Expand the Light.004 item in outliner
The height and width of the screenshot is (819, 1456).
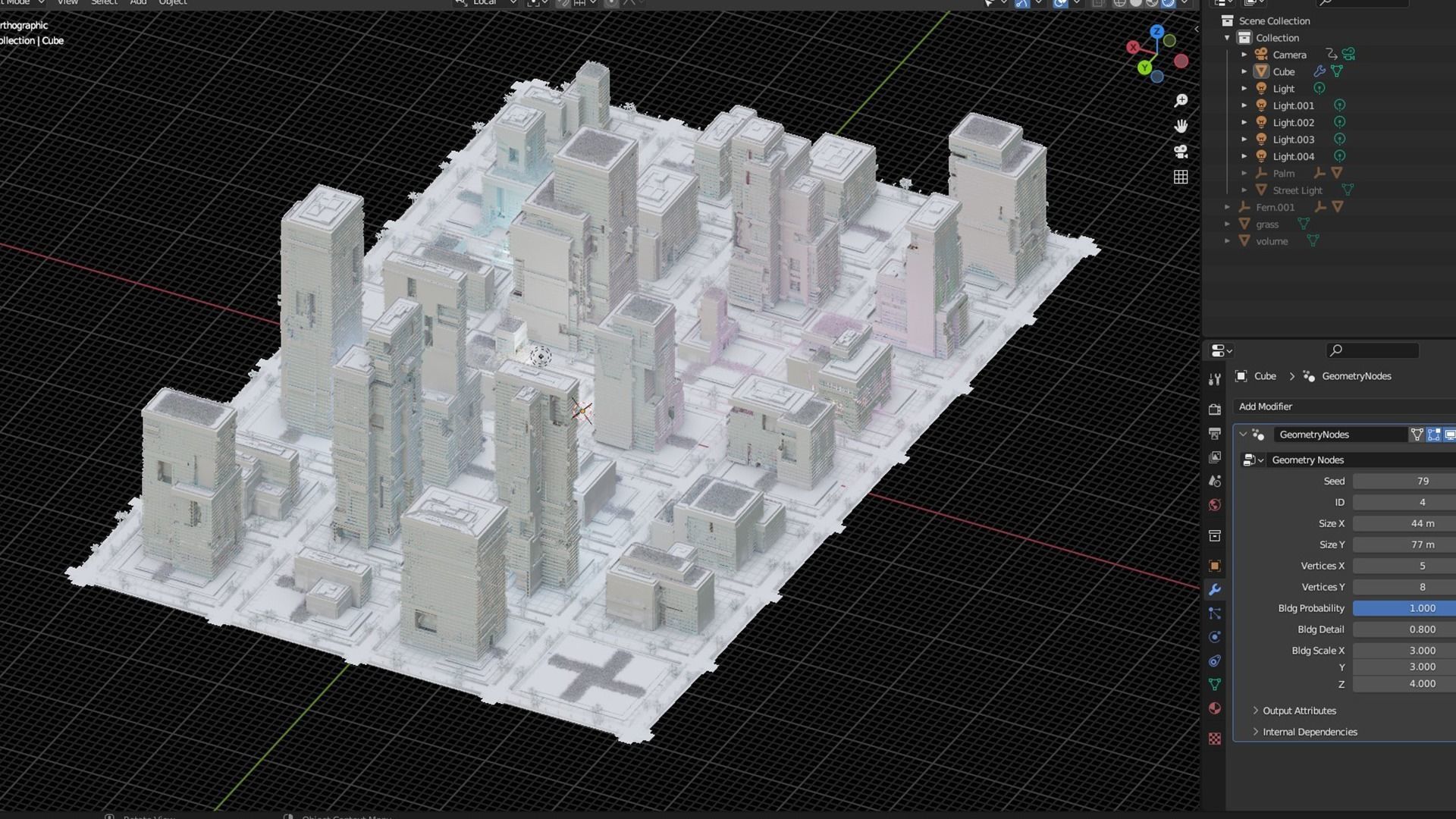pos(1244,156)
